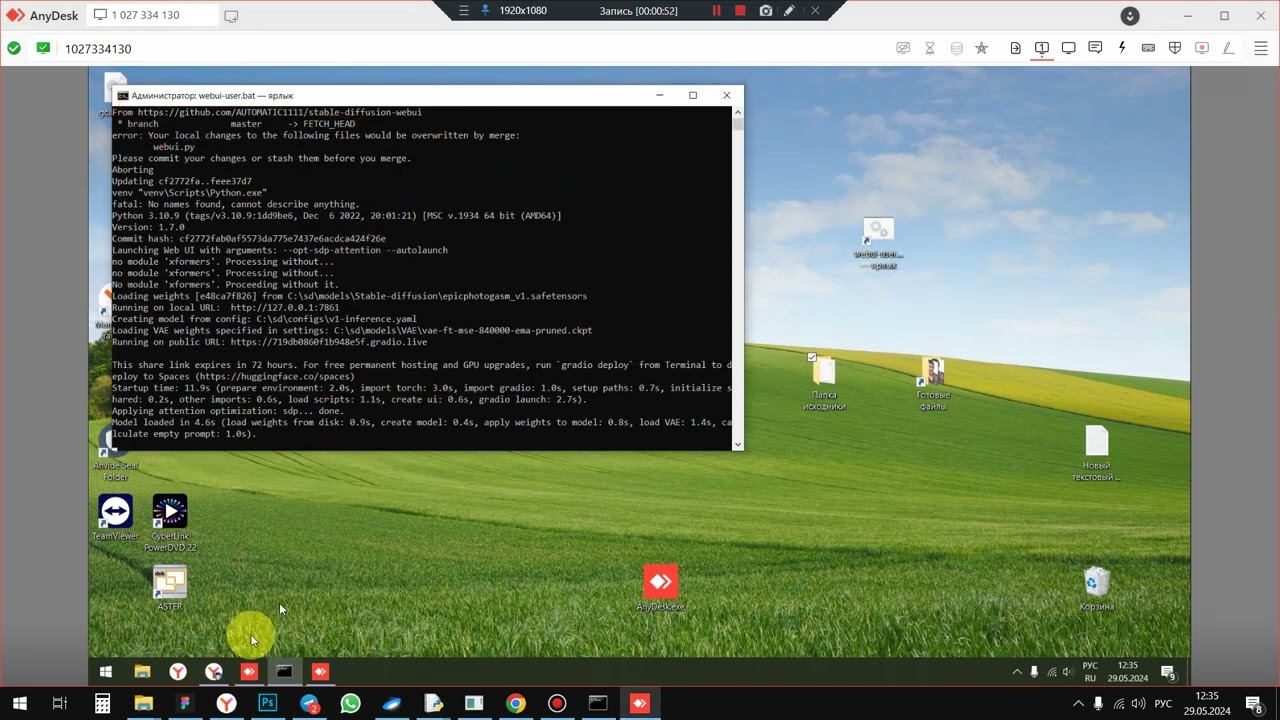The height and width of the screenshot is (720, 1280).
Task: Open the recording bar hamburger menu
Action: point(463,10)
